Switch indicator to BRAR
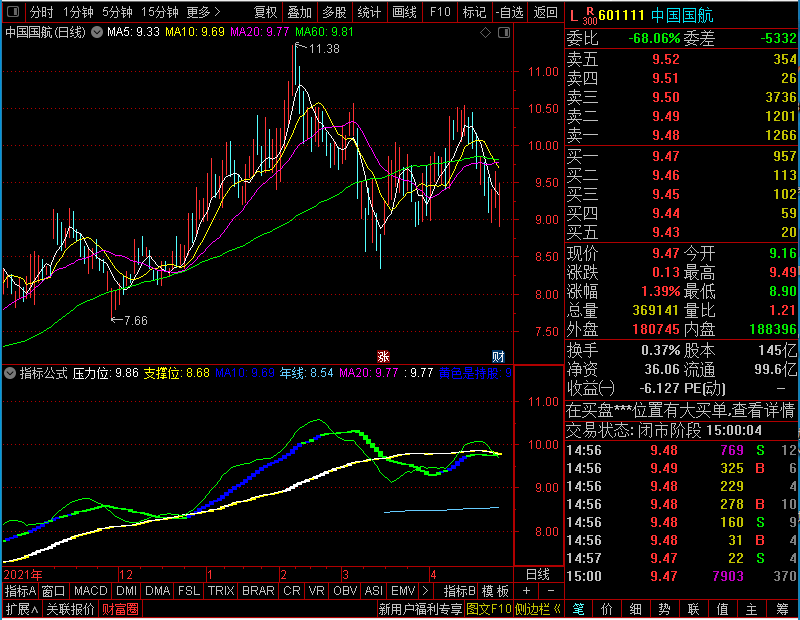Viewport: 800px width, 620px height. tap(258, 591)
